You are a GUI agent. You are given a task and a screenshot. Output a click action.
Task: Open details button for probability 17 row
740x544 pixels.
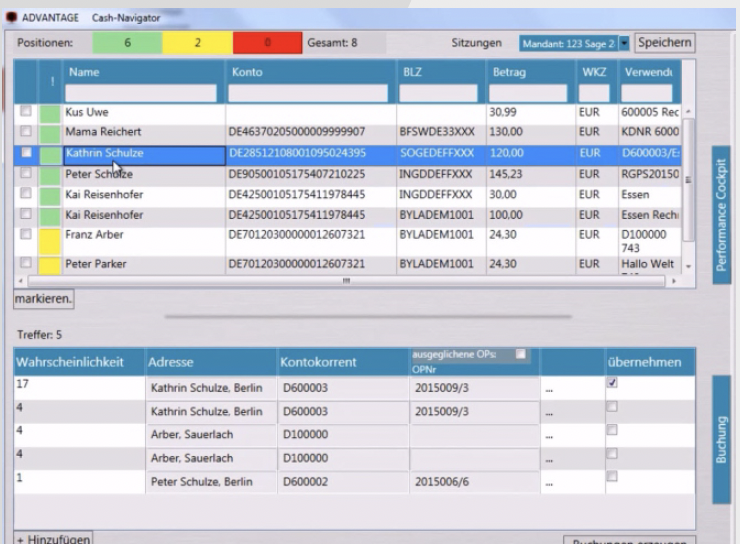[x=549, y=389]
